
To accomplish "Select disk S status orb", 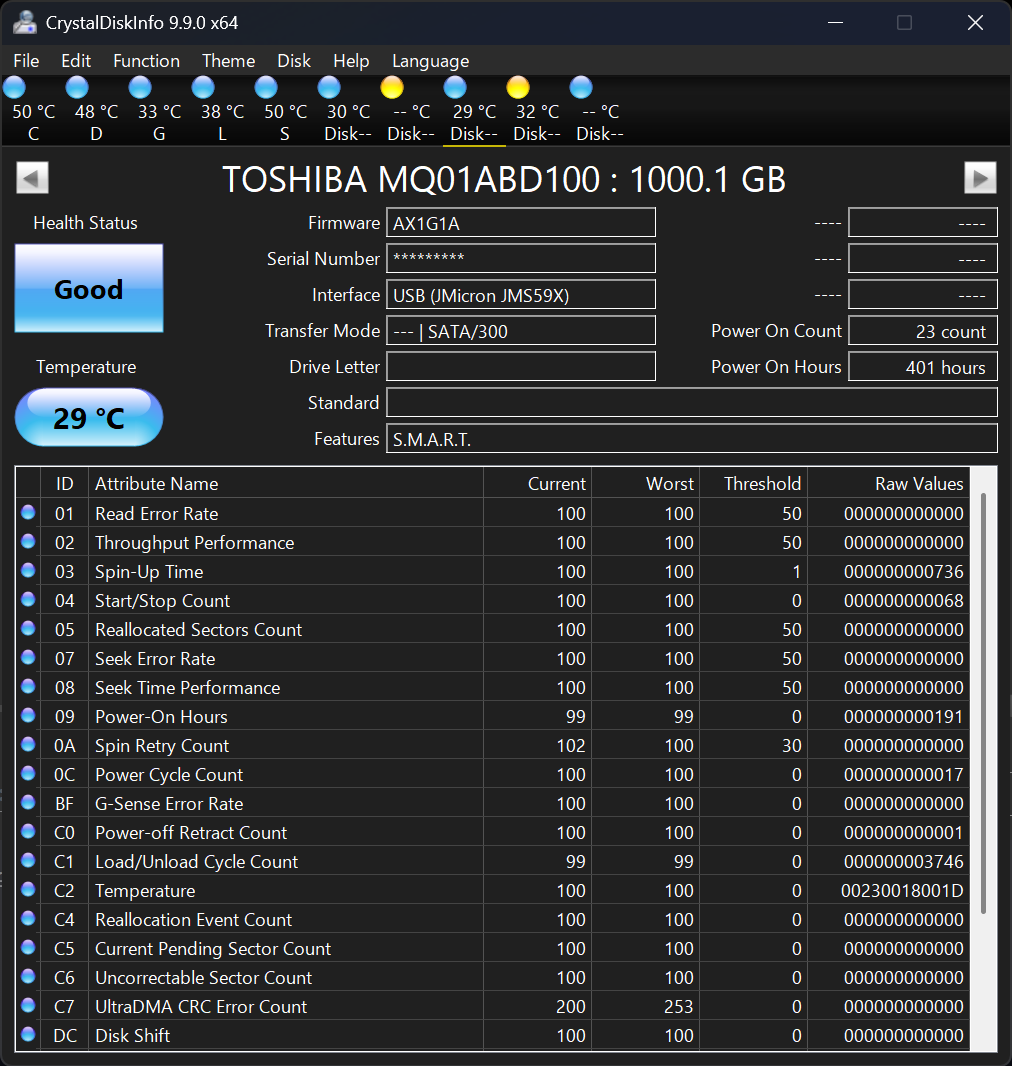I will pos(266,88).
